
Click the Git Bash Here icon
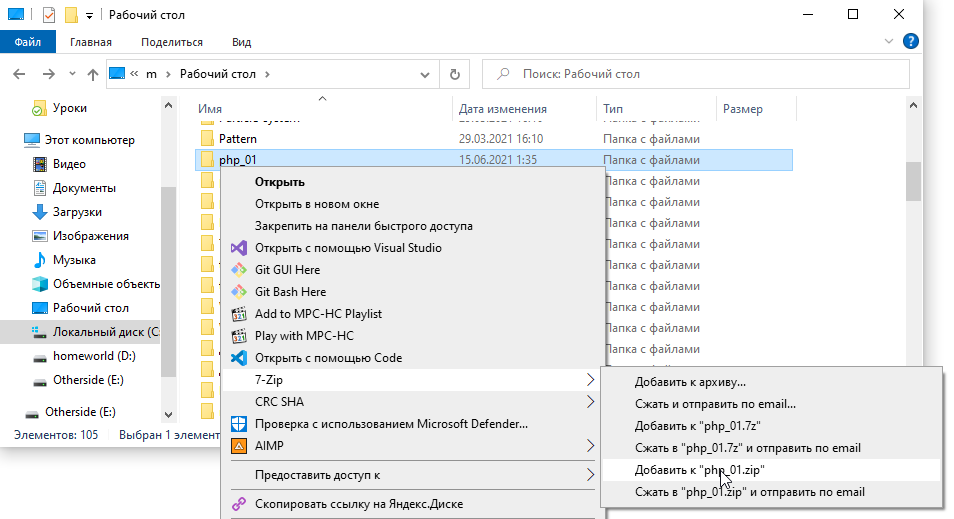coord(238,292)
